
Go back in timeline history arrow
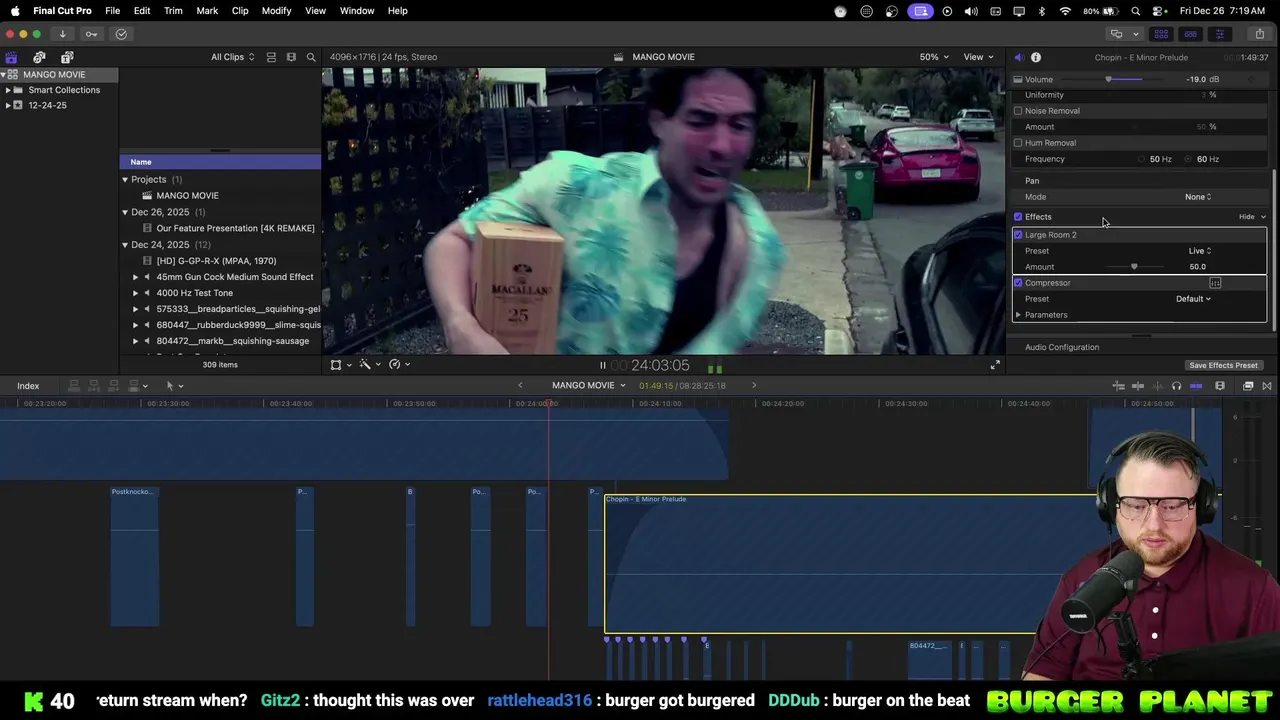tap(520, 386)
